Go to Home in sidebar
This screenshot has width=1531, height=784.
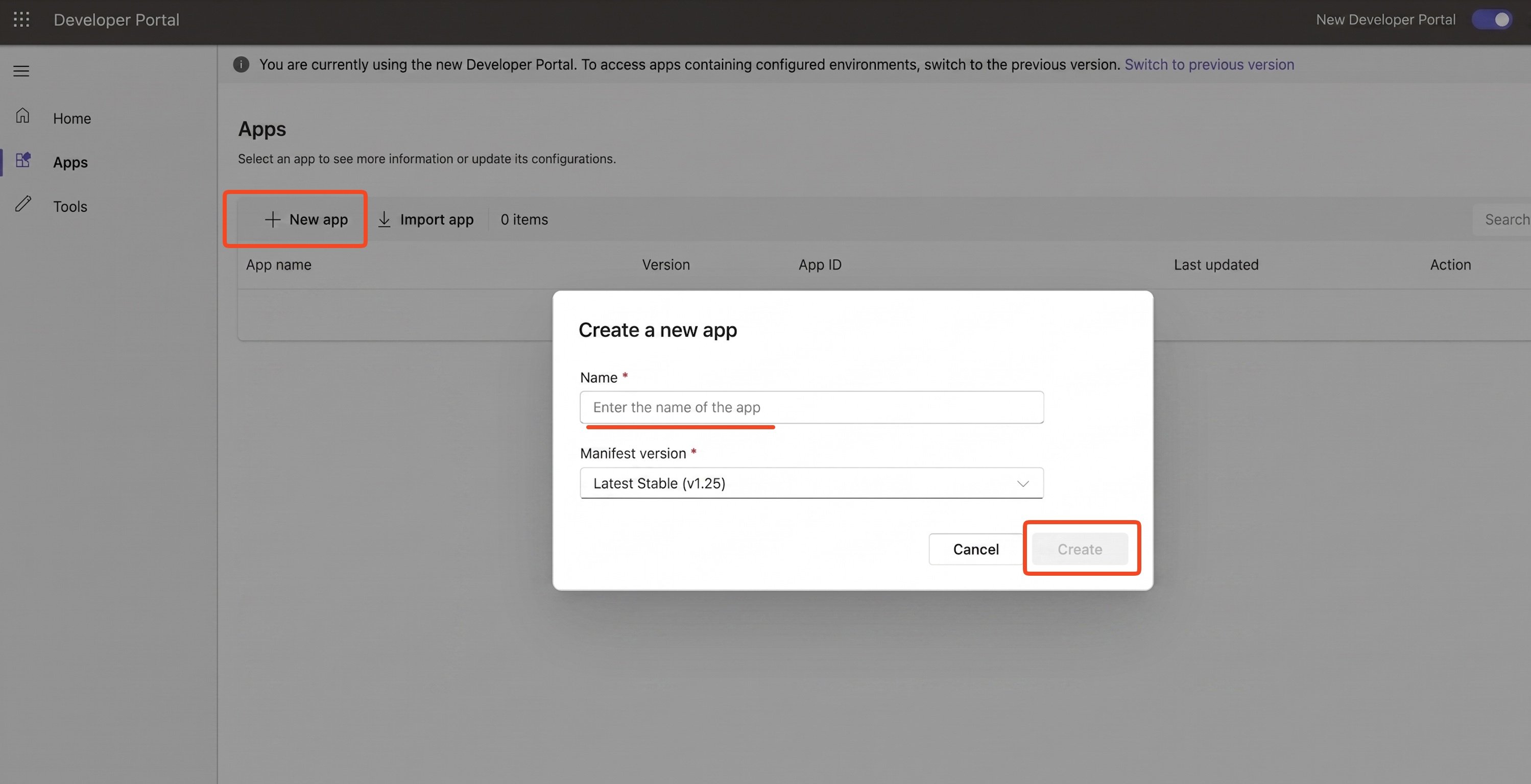click(72, 118)
